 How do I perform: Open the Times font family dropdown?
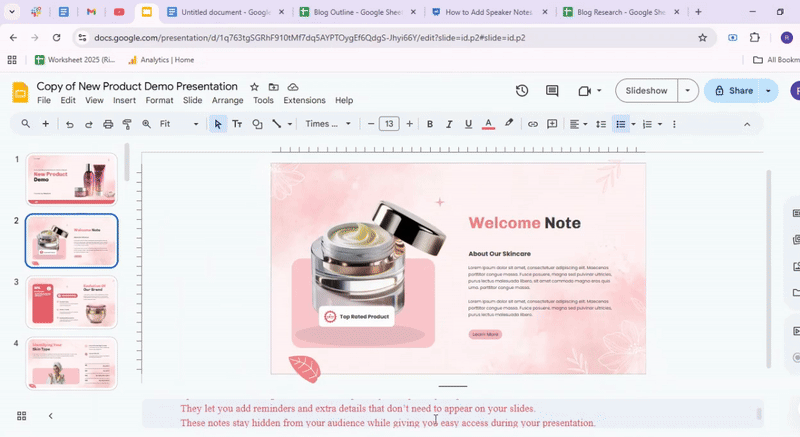328,124
